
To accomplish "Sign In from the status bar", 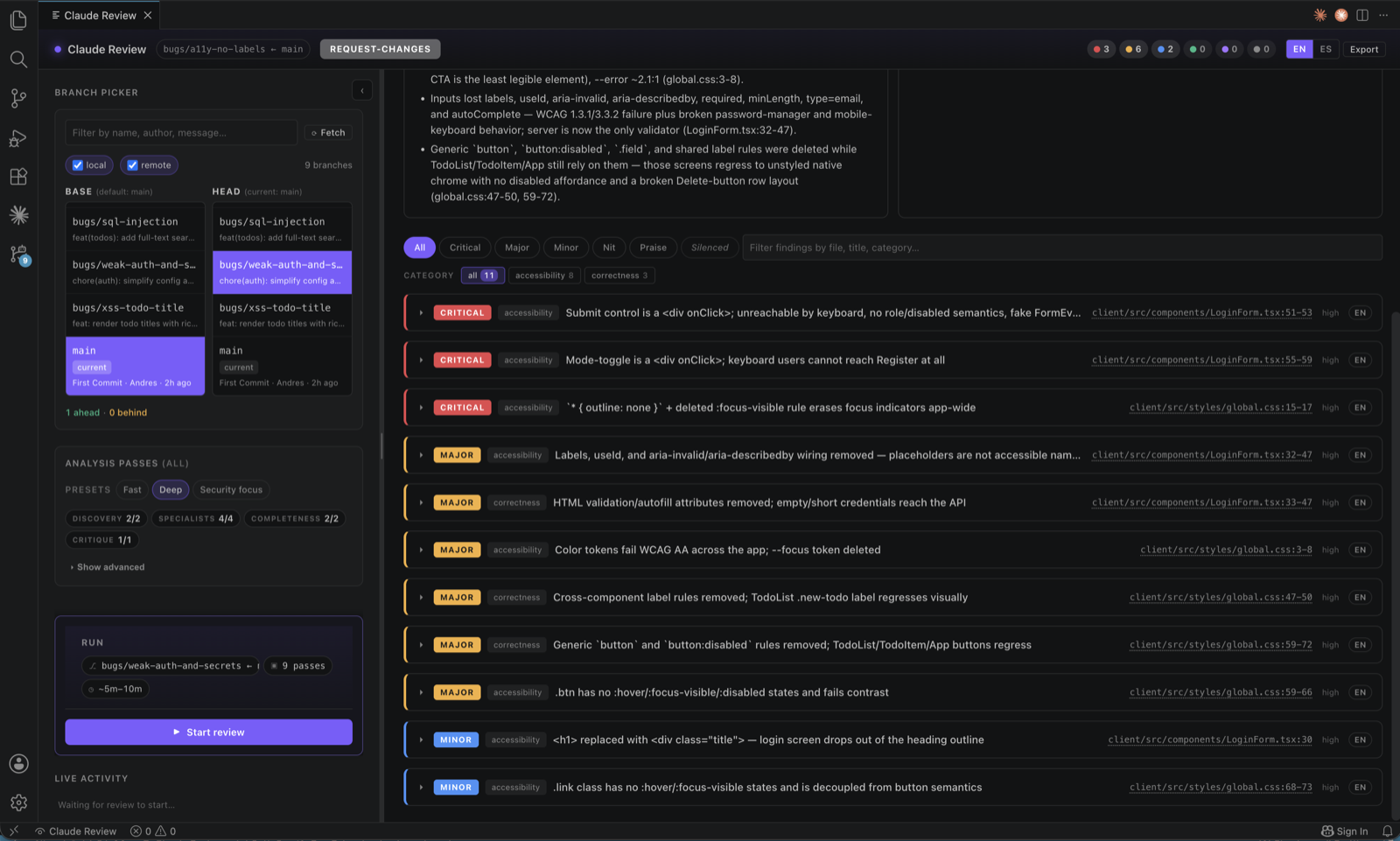I will [1345, 831].
